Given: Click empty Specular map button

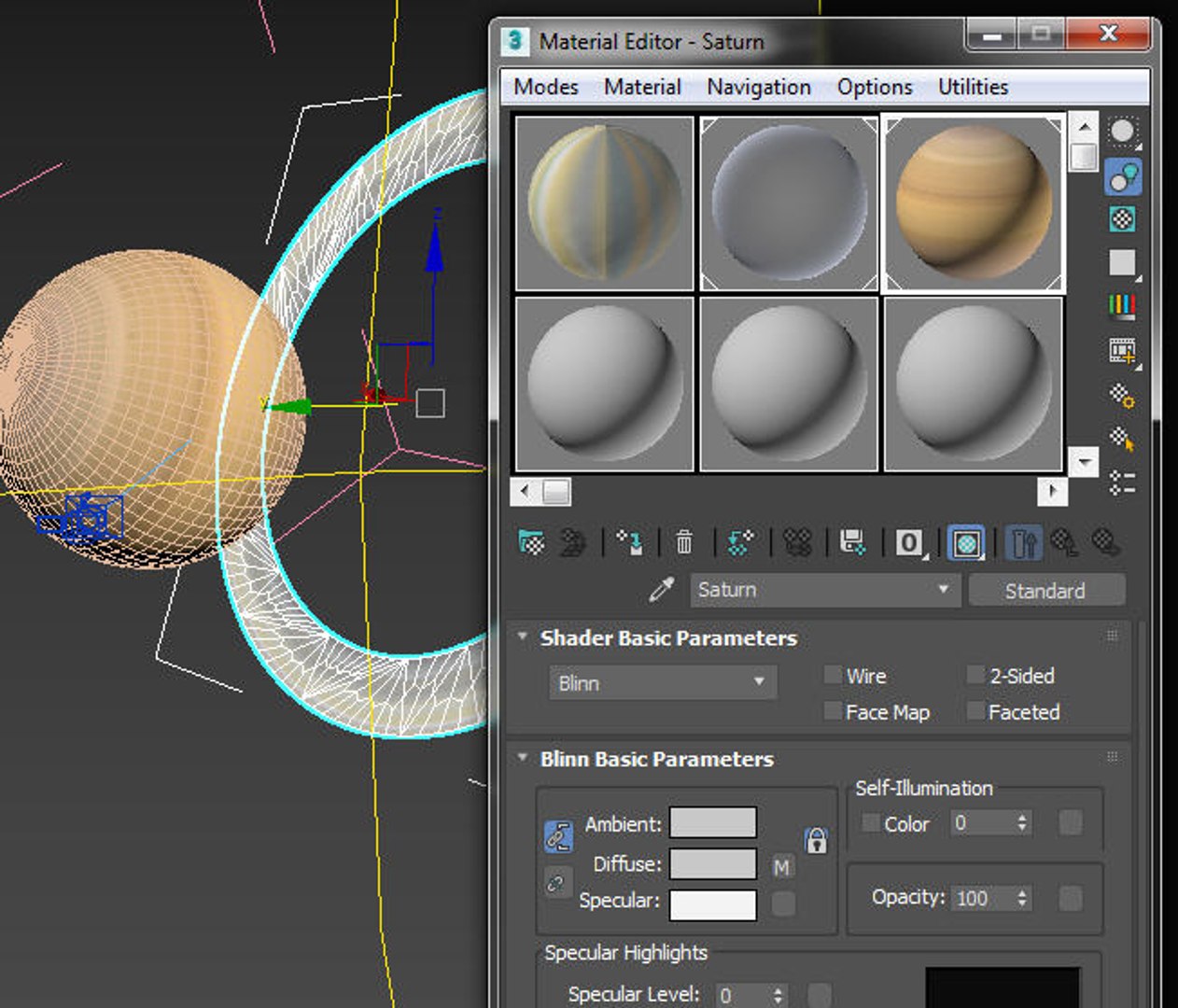Looking at the screenshot, I should (x=784, y=903).
